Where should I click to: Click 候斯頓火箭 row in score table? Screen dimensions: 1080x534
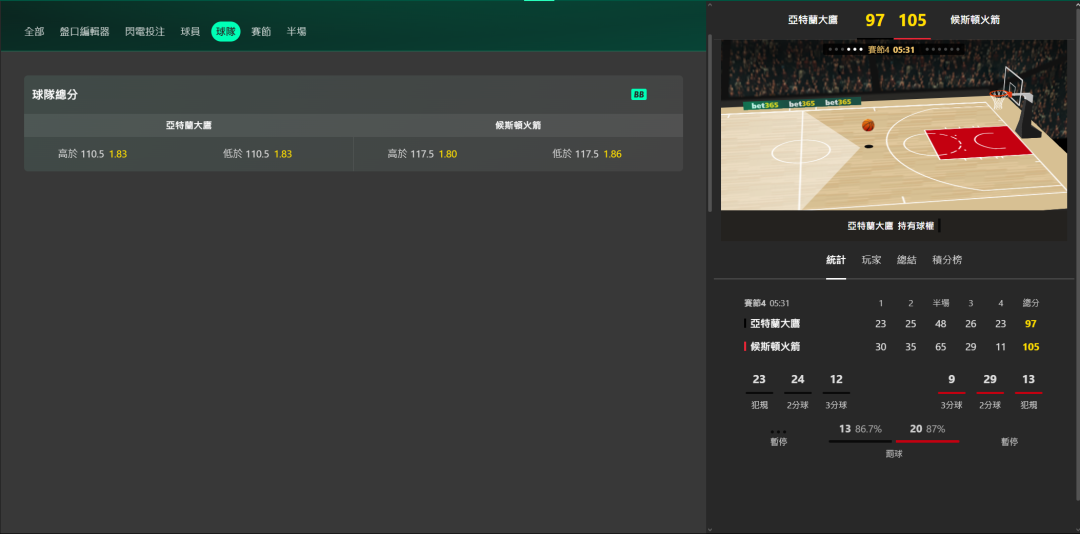point(893,347)
